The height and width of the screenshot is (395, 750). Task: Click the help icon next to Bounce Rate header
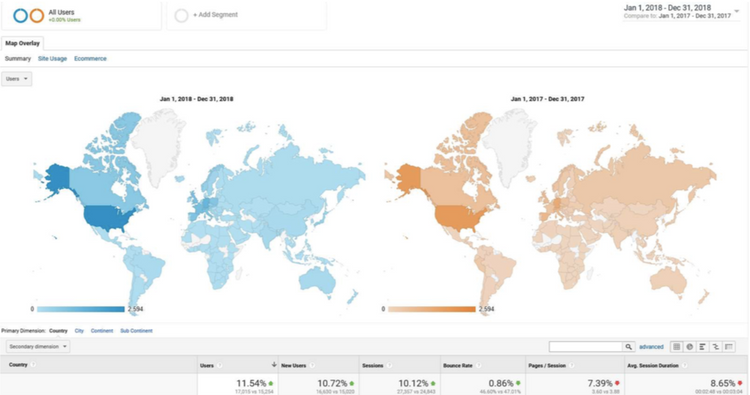pyautogui.click(x=478, y=366)
